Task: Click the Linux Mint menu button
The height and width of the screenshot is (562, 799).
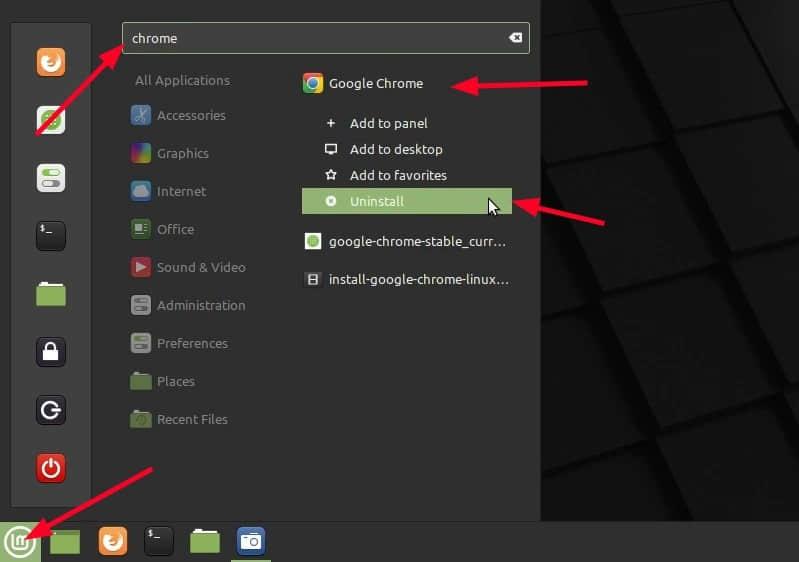Action: click(x=20, y=542)
